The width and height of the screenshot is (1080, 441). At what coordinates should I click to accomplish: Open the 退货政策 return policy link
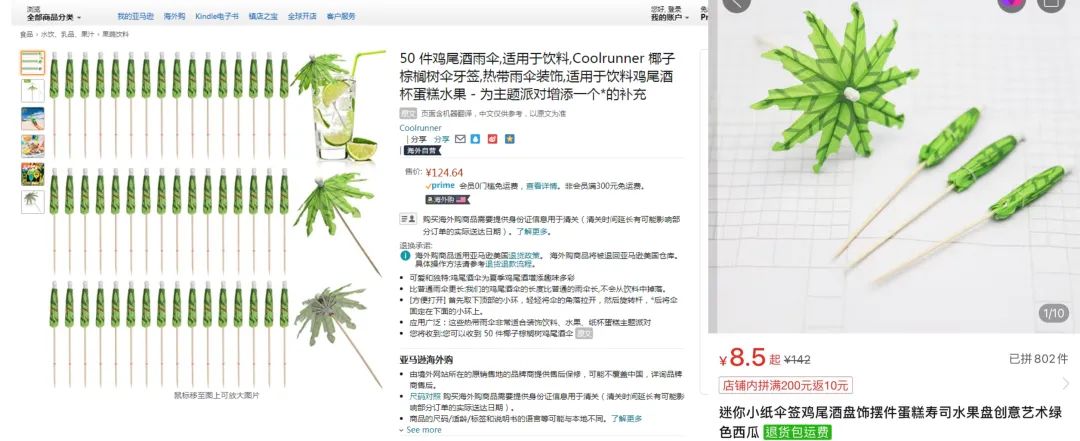pyautogui.click(x=525, y=256)
